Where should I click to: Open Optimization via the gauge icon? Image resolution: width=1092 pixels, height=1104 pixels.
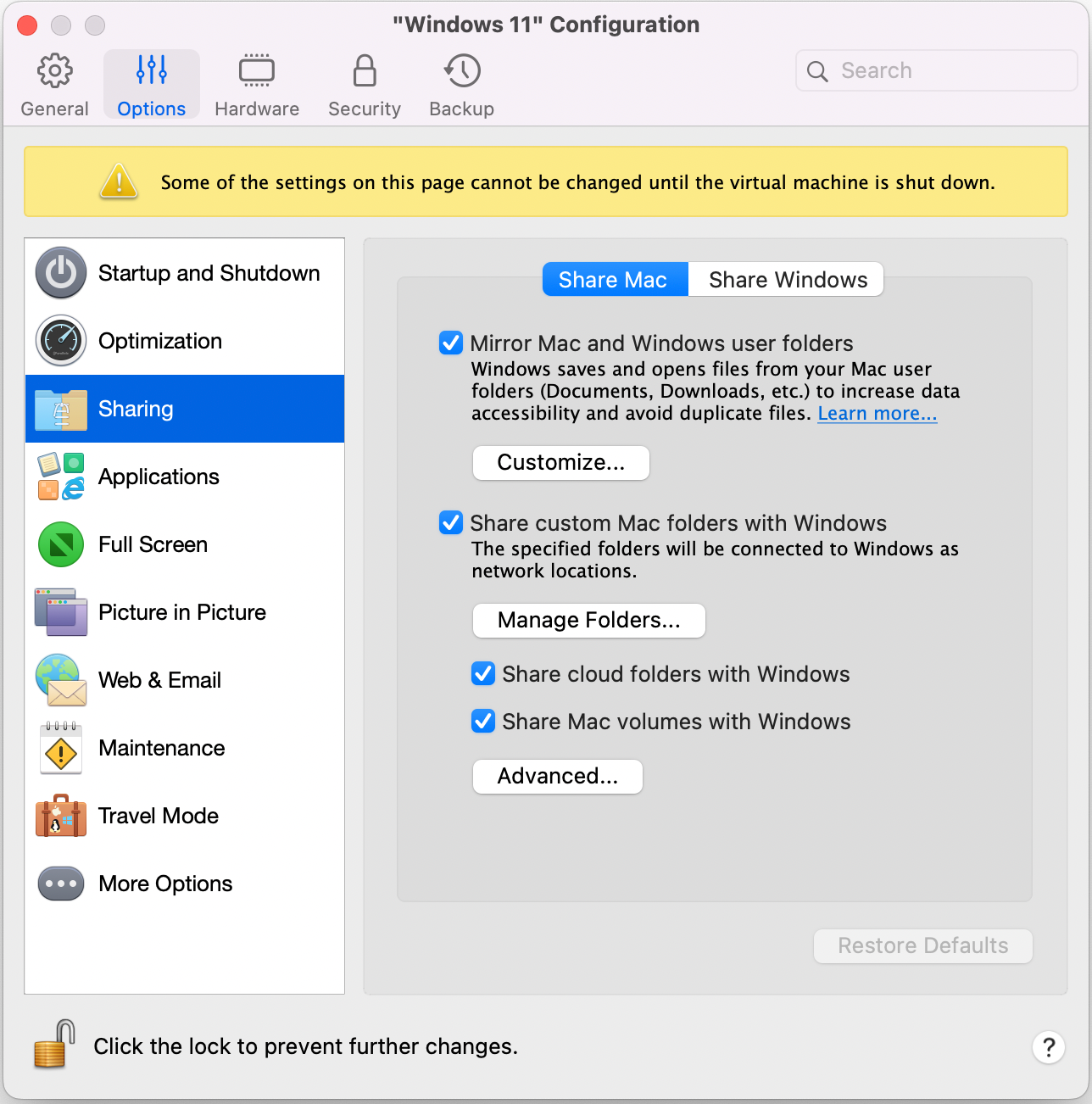[60, 340]
